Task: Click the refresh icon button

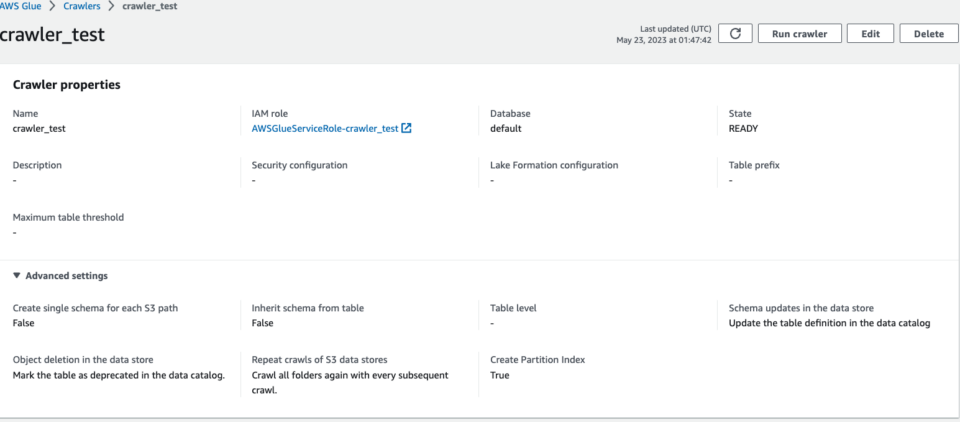Action: (735, 34)
